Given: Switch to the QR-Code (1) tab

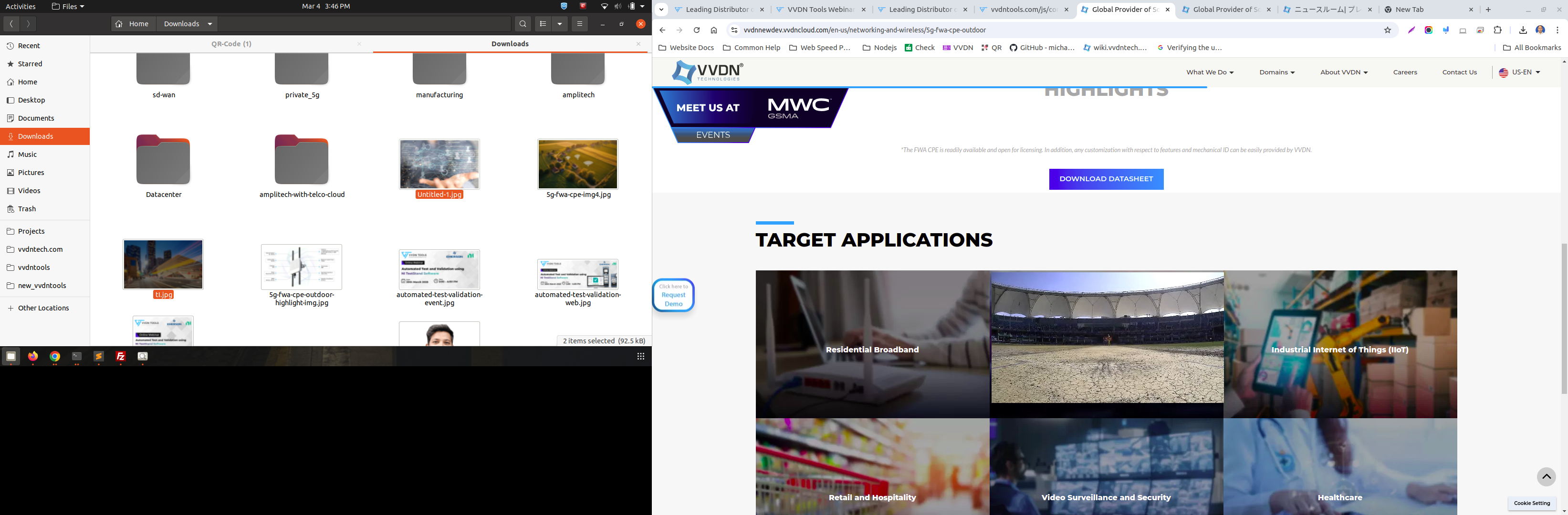Looking at the screenshot, I should point(231,44).
